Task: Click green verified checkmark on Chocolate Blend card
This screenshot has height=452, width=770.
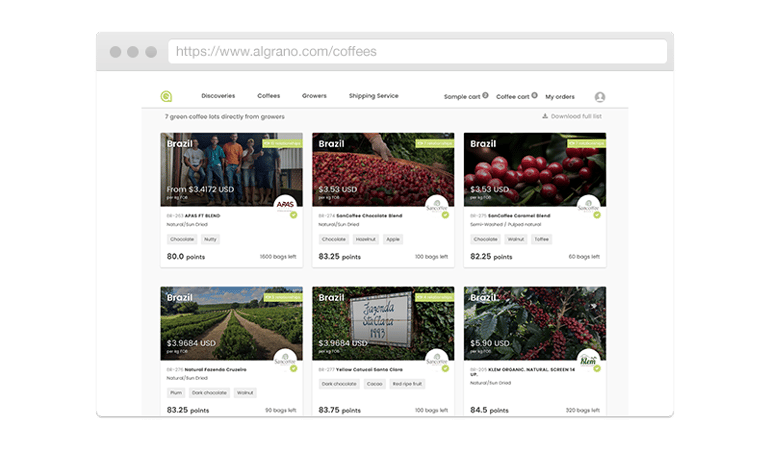Action: pos(445,215)
